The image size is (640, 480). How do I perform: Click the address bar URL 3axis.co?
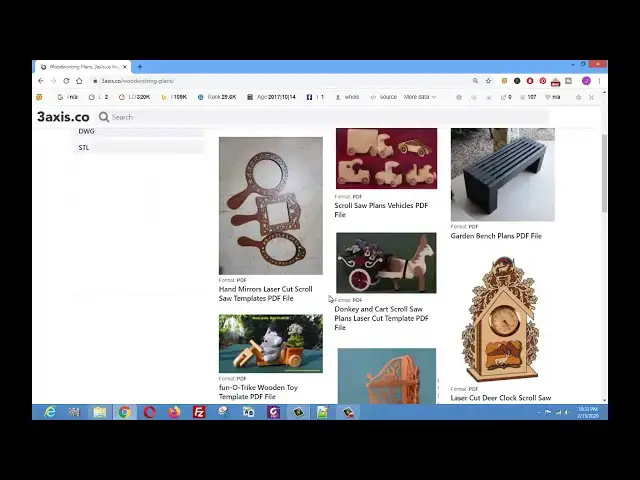point(138,81)
